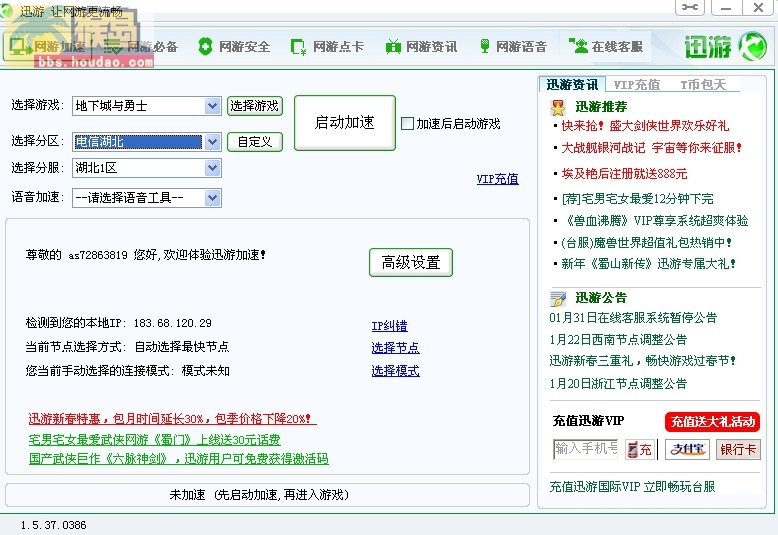Open the 迅游新春特惠 red promo link

click(170, 419)
